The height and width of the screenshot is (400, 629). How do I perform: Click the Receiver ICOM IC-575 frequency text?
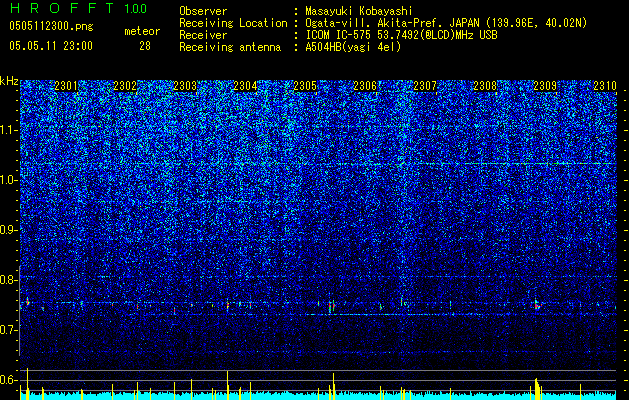click(401, 35)
